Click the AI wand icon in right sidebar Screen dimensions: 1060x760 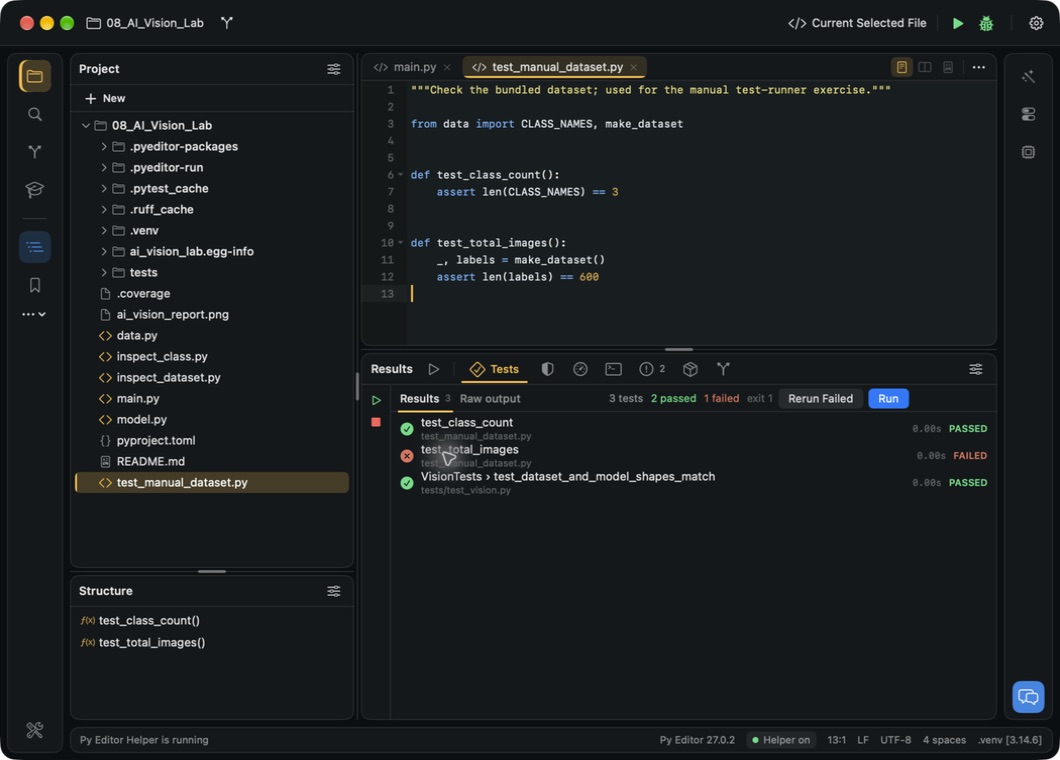pos(1028,76)
